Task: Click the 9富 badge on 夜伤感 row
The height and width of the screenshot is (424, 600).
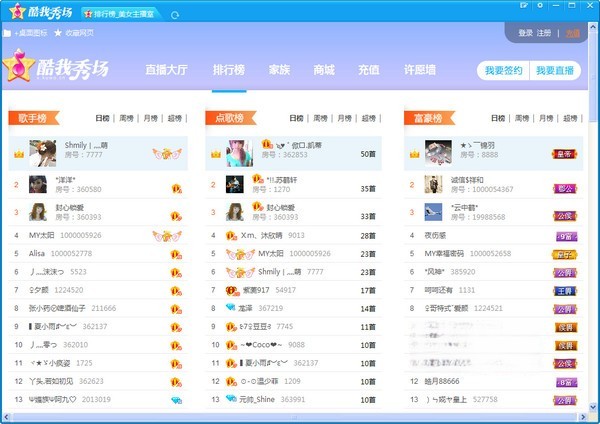Action: (x=566, y=236)
